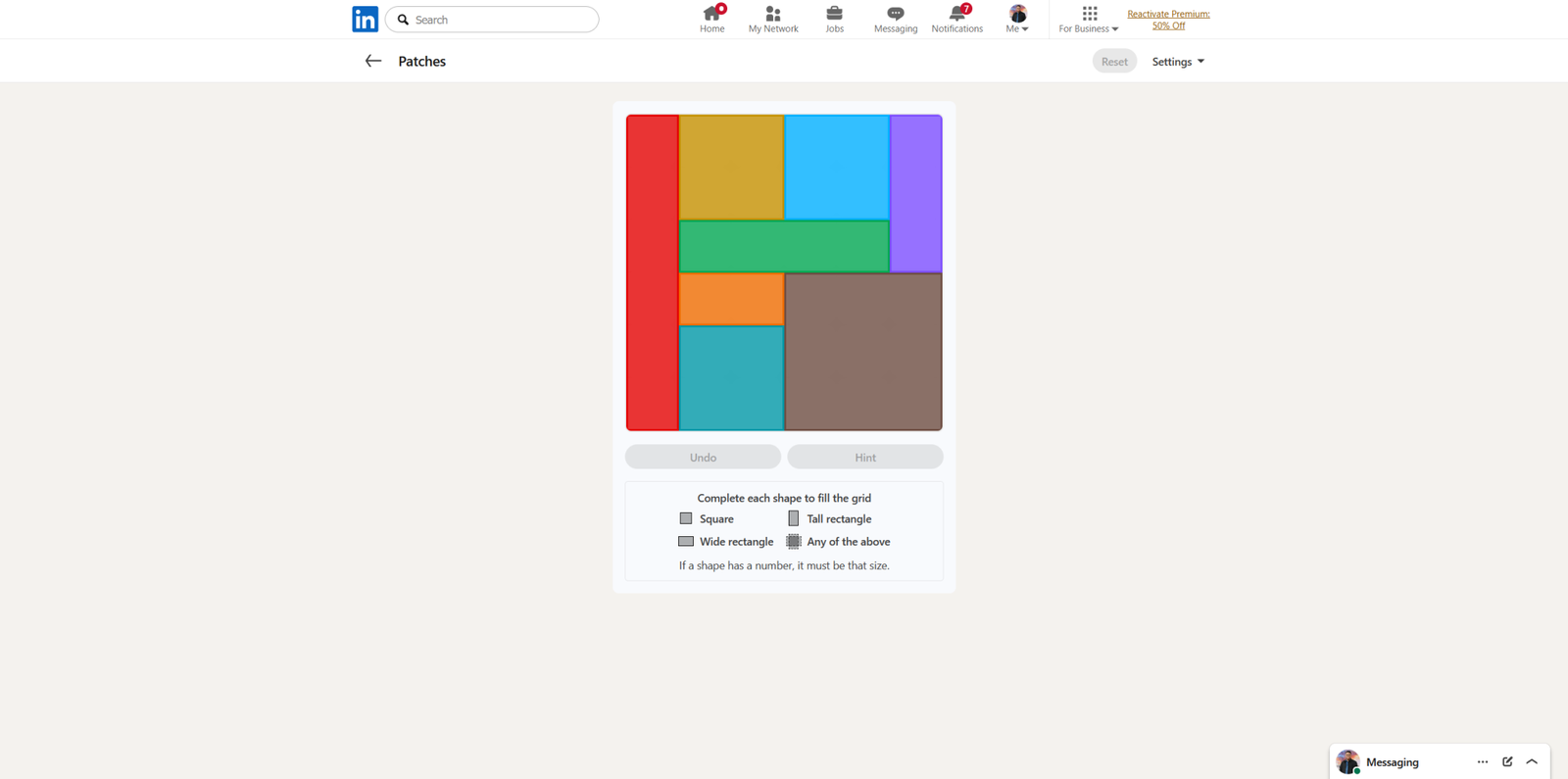Open the For Business dropdown
The height and width of the screenshot is (779, 1568).
coord(1088,19)
